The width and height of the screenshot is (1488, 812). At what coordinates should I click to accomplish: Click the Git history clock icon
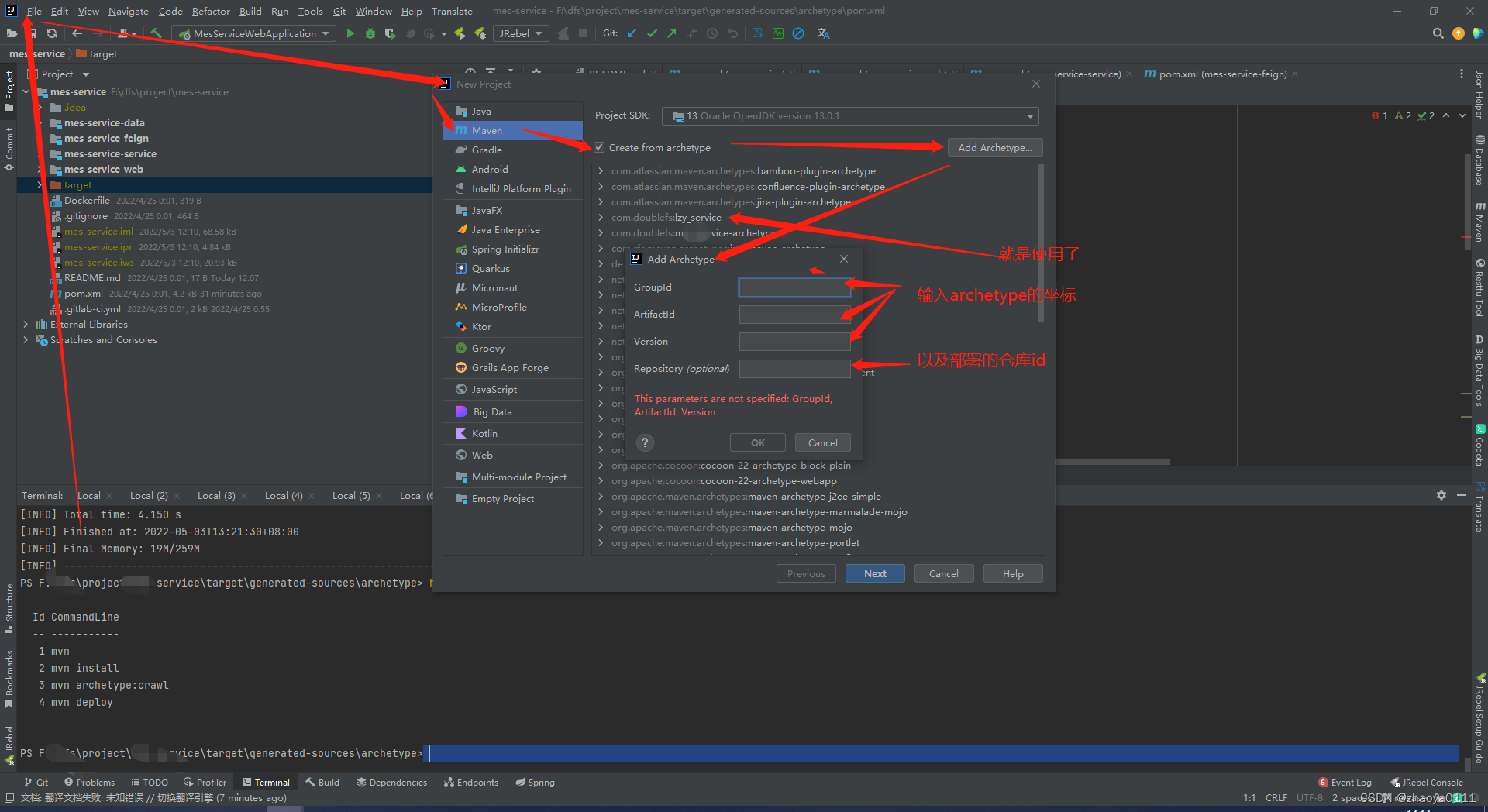[x=712, y=33]
